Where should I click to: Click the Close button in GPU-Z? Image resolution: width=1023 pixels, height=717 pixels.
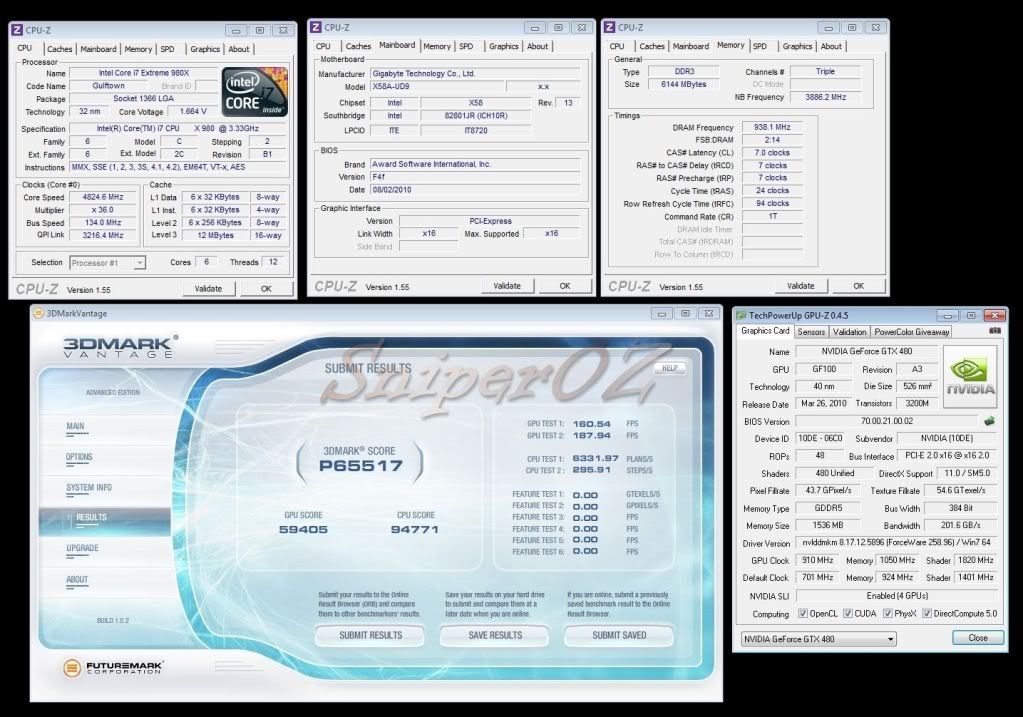point(977,638)
